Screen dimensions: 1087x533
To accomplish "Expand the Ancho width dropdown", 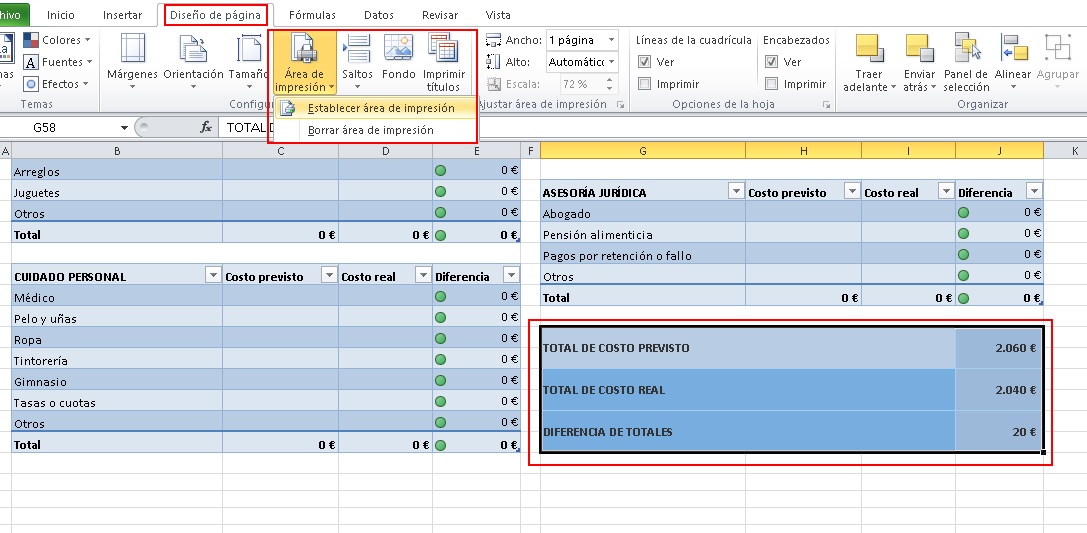I will click(612, 40).
